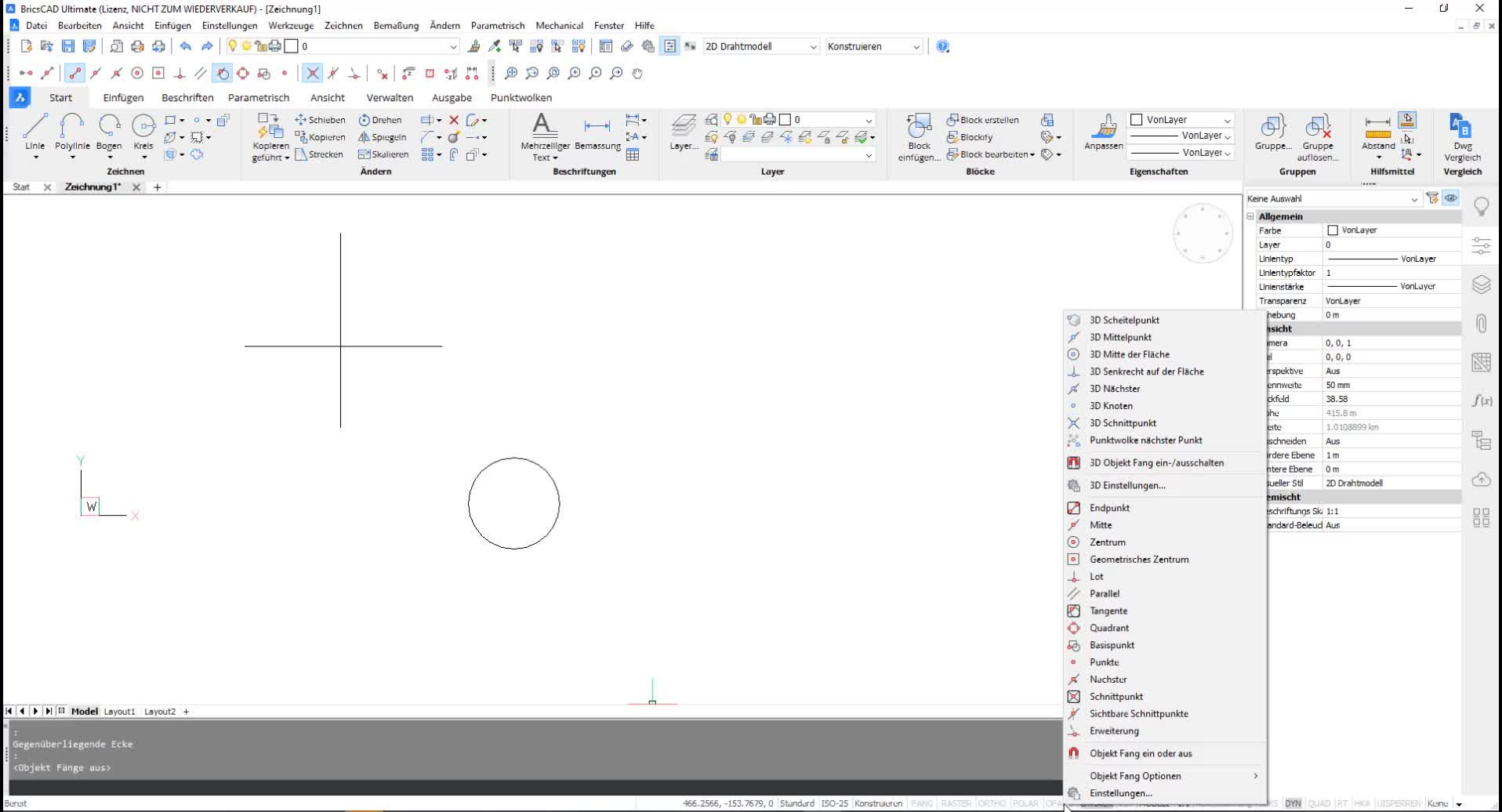This screenshot has height=812, width=1502.
Task: Click the Drehen rotate tool
Action: click(380, 120)
